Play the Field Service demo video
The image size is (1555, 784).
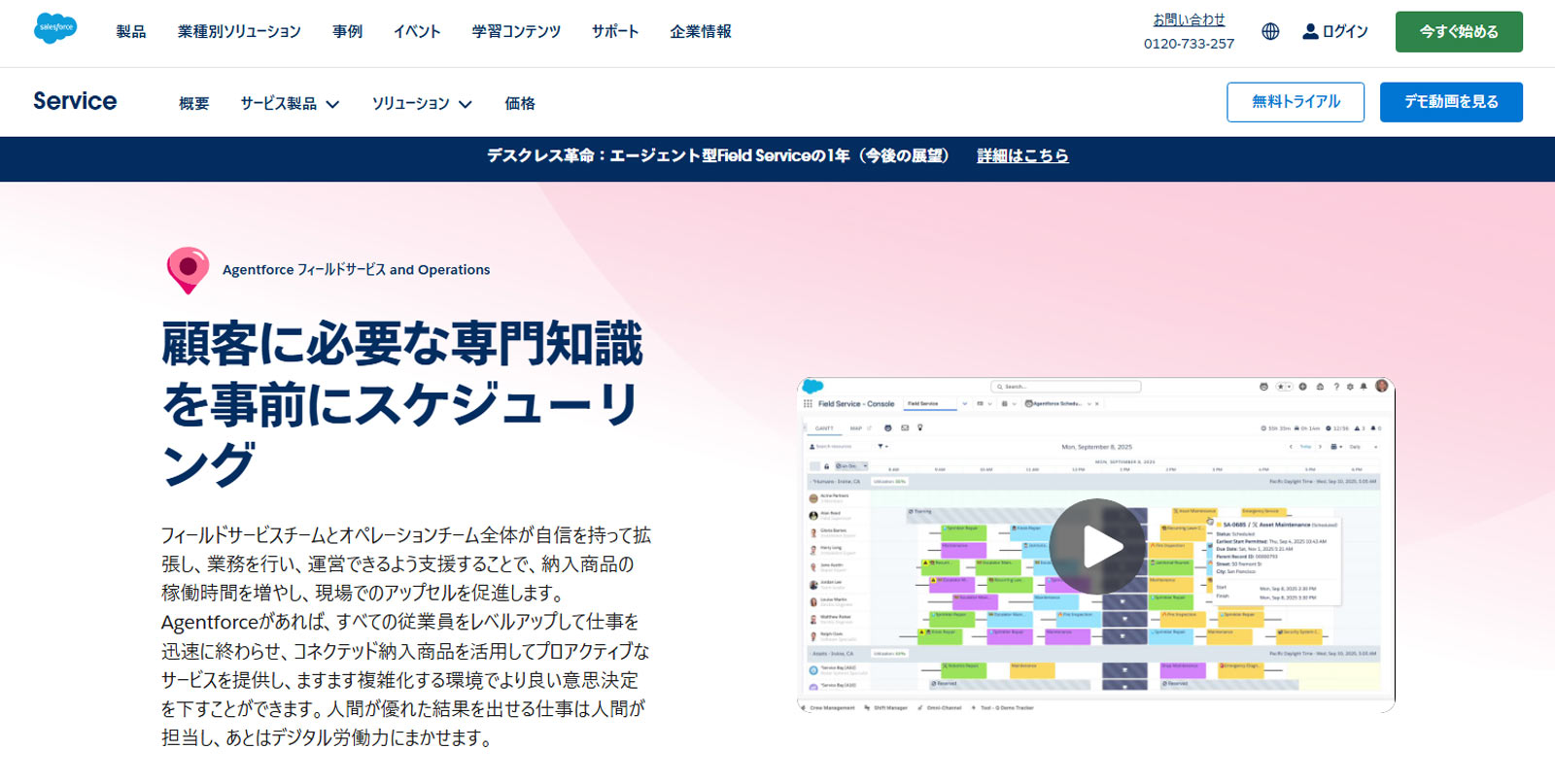(x=1097, y=546)
